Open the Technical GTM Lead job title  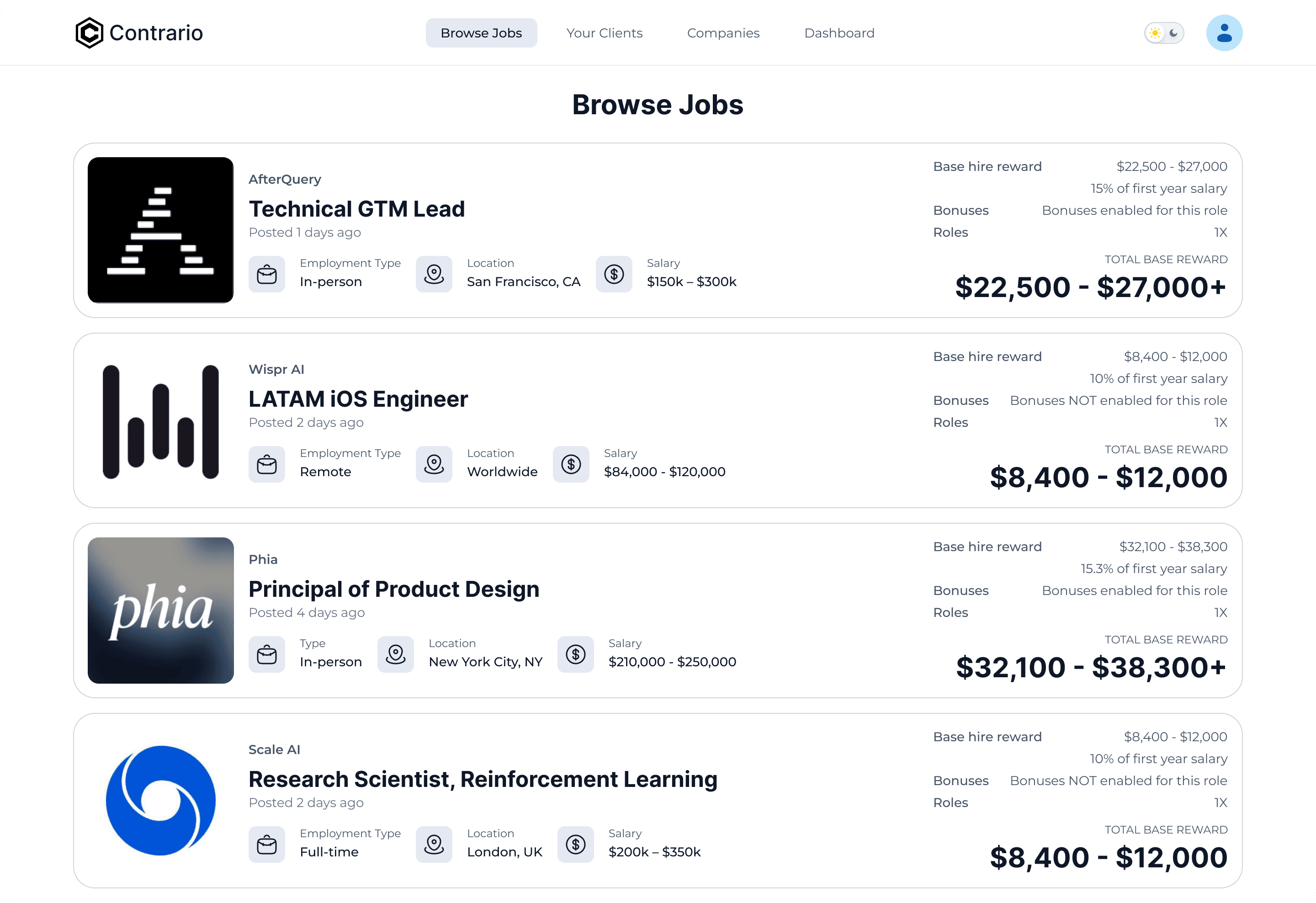[x=356, y=209]
